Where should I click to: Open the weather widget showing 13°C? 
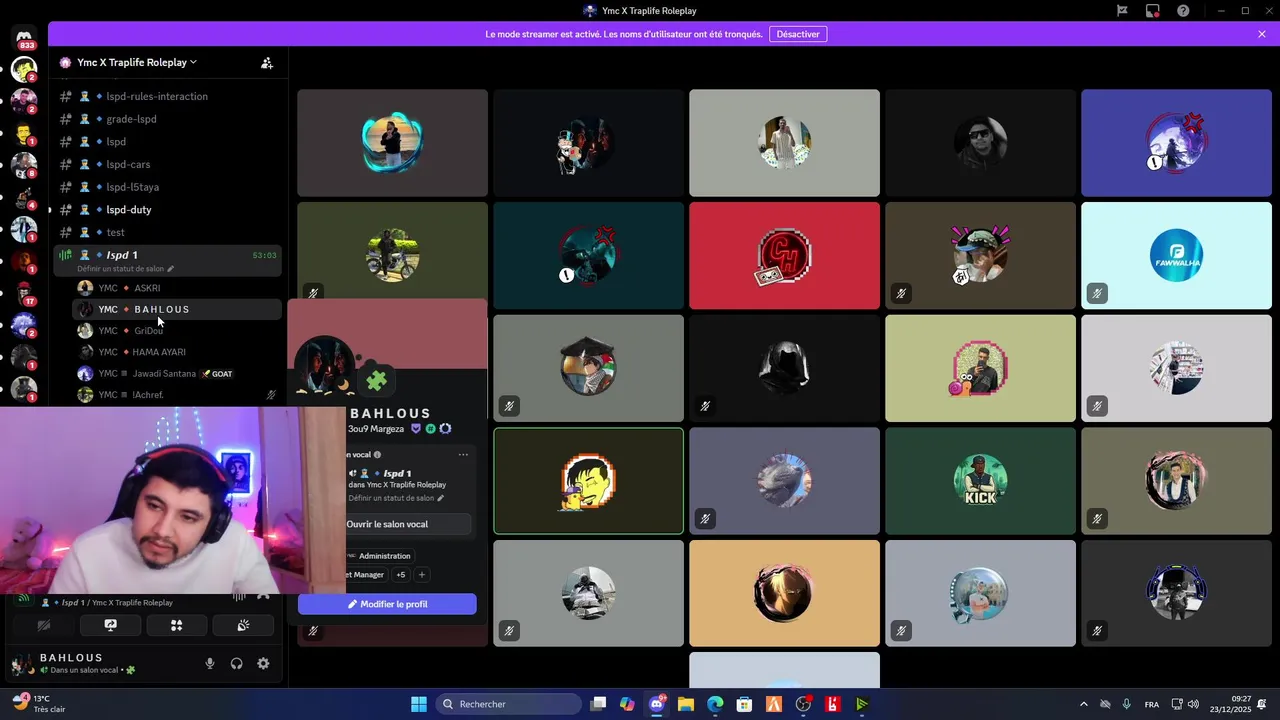tap(40, 704)
